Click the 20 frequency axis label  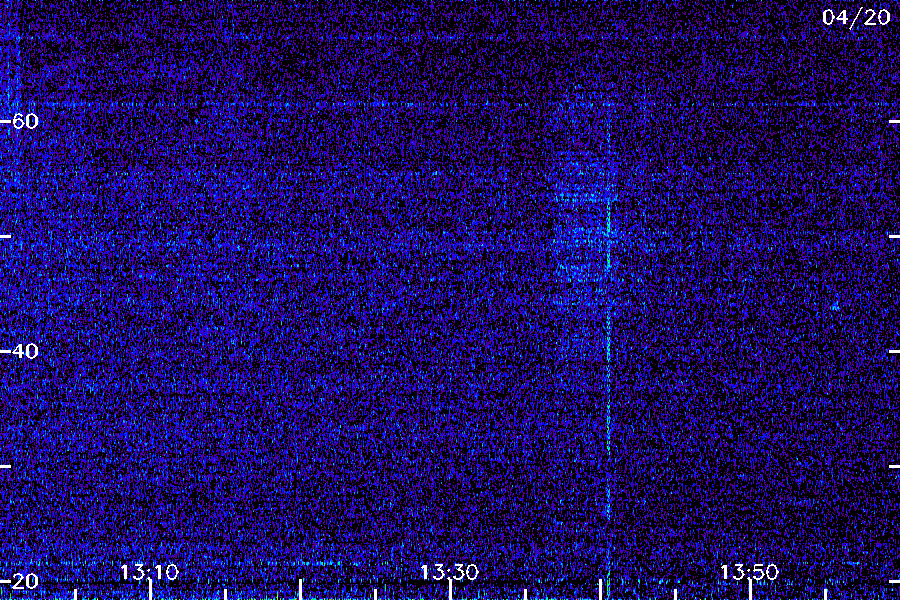point(25,581)
